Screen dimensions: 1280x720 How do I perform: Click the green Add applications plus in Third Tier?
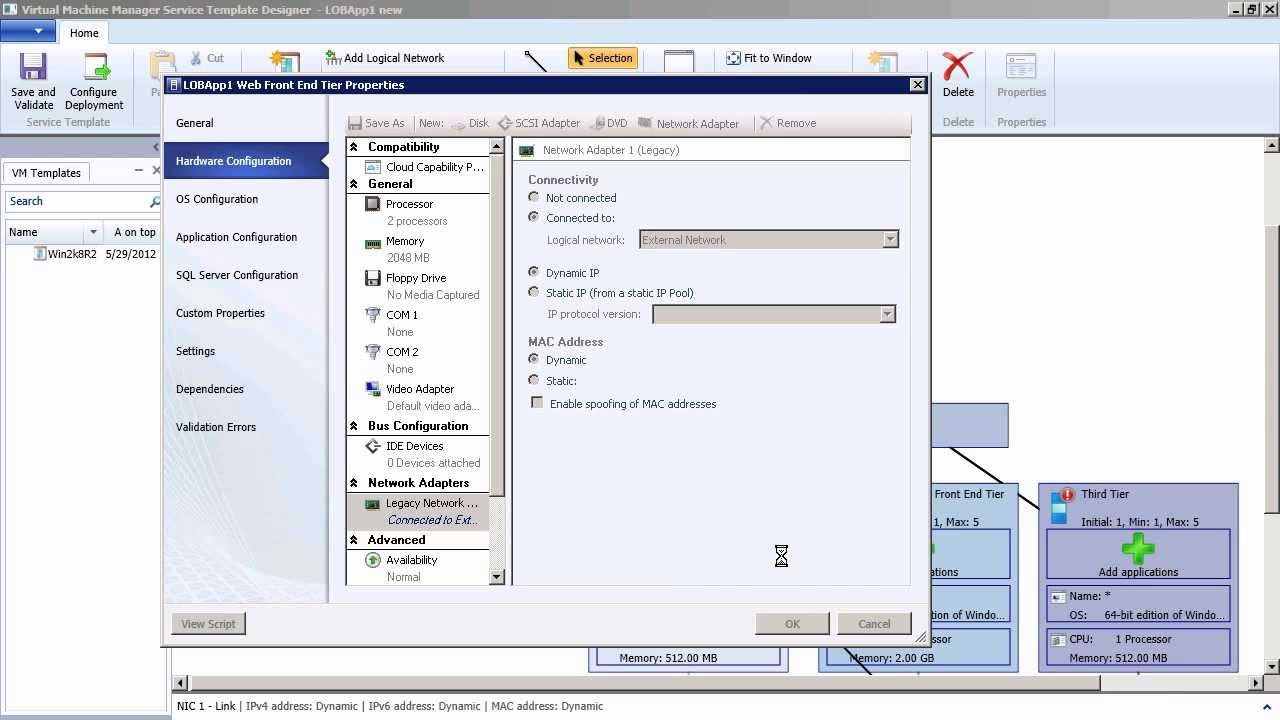click(x=1138, y=549)
